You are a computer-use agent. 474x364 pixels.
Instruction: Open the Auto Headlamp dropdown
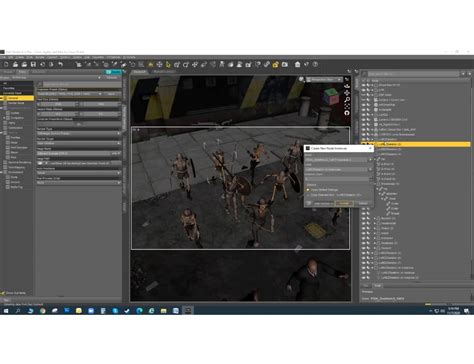(79, 173)
